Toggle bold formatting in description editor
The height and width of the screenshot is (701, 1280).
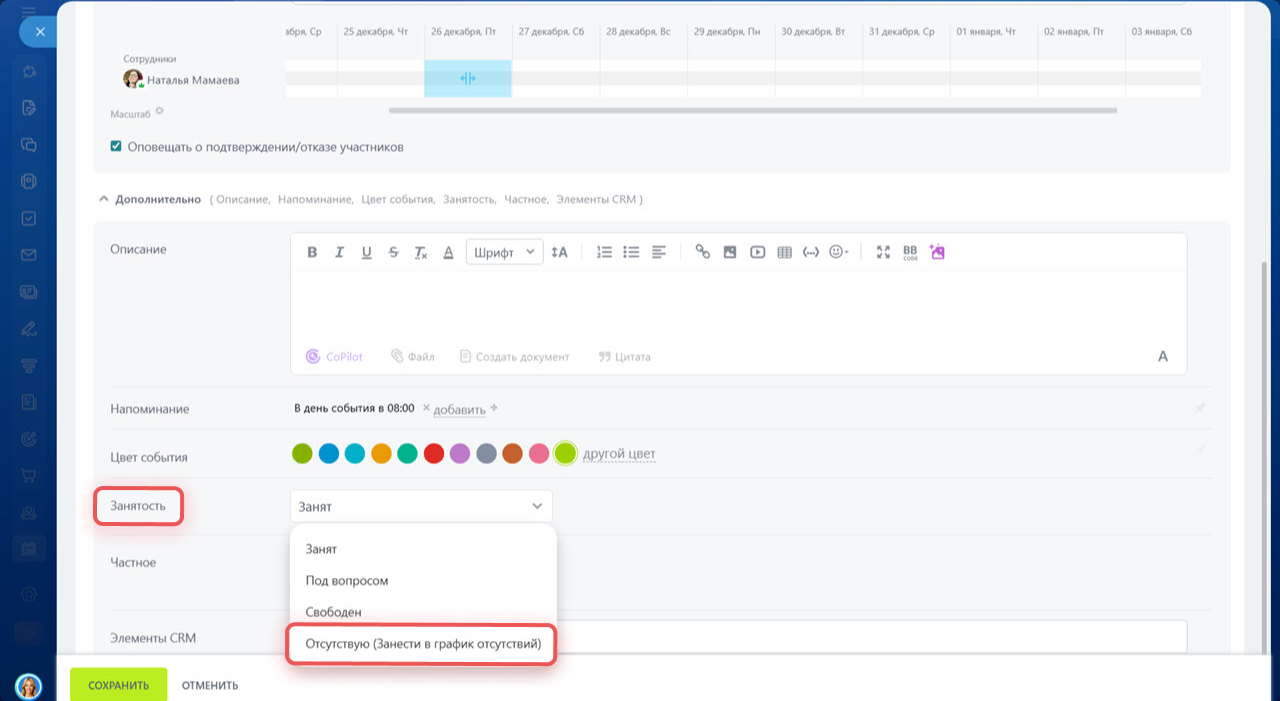point(312,252)
